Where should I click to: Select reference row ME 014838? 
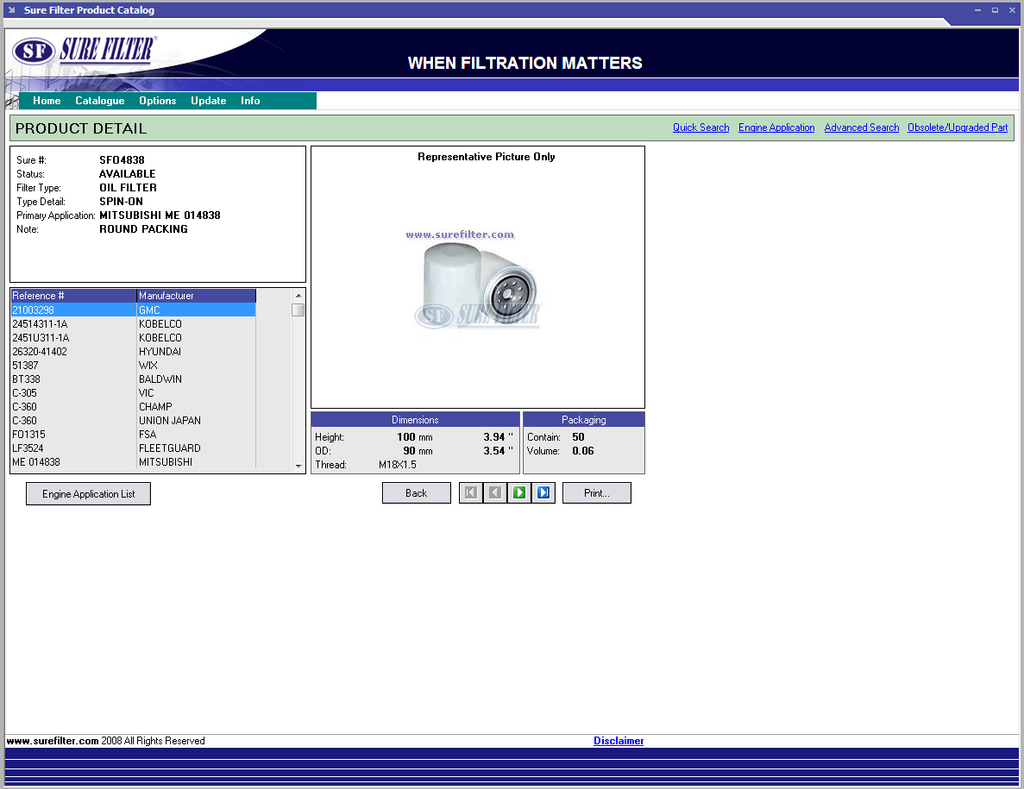pos(133,462)
